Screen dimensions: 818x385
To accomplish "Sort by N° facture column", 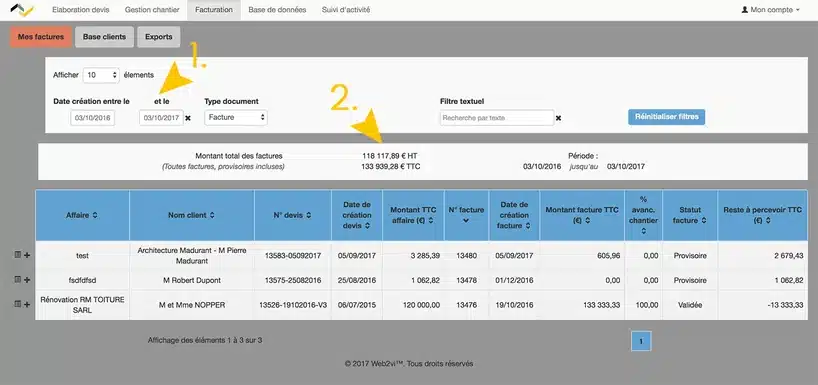I will click(466, 215).
